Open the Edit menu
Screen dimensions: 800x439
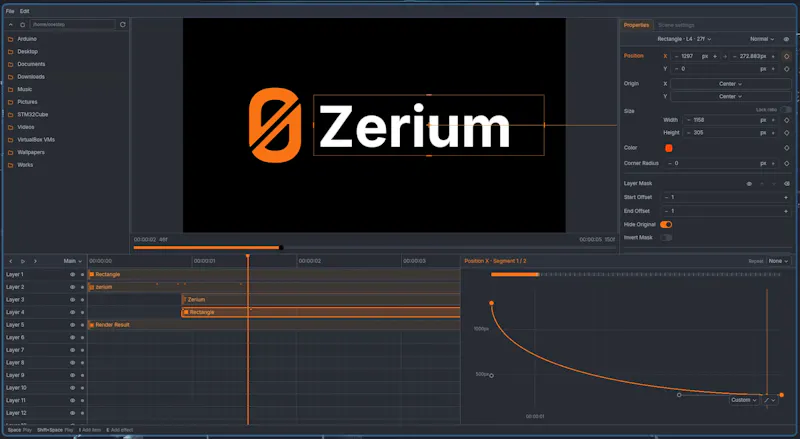pyautogui.click(x=24, y=11)
